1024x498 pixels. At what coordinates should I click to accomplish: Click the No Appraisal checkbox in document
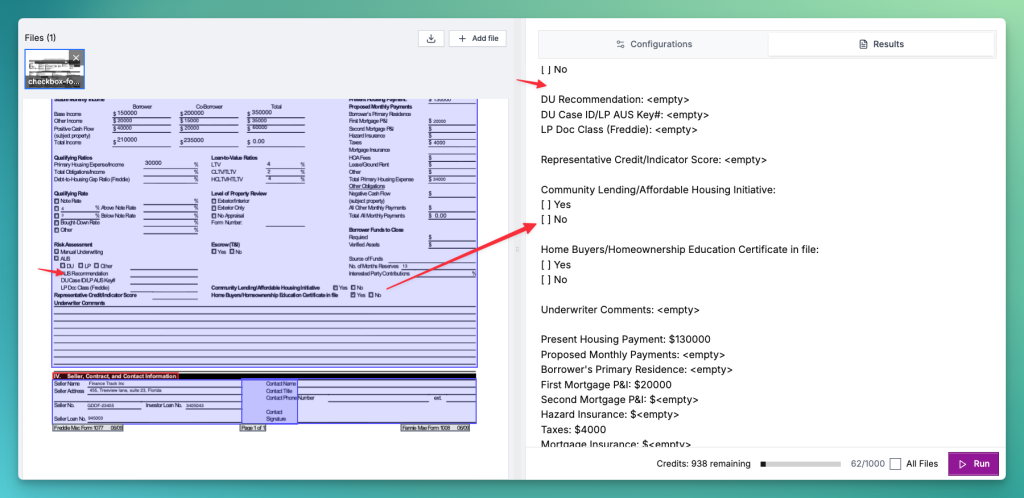[x=214, y=214]
